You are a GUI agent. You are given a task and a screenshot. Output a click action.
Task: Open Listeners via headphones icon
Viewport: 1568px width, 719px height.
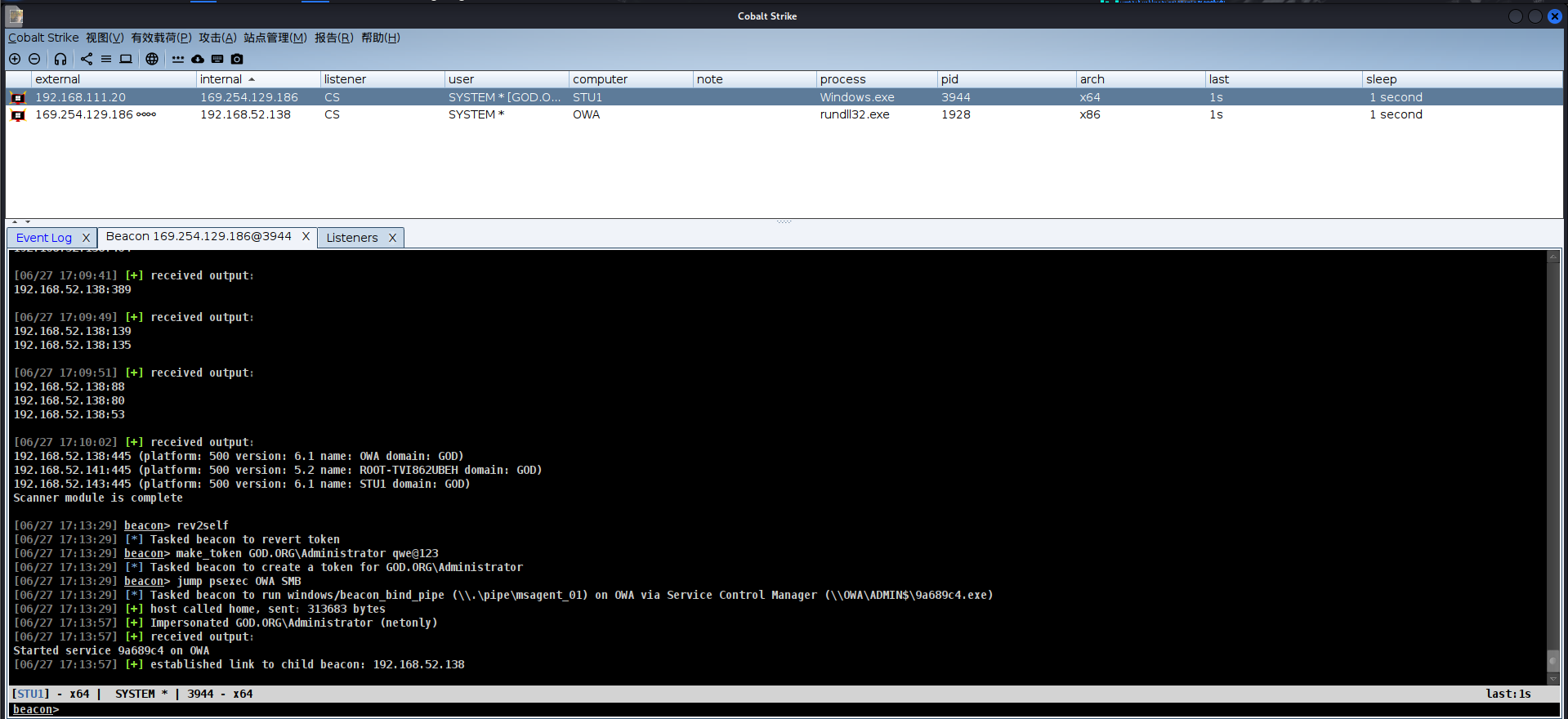pos(60,59)
